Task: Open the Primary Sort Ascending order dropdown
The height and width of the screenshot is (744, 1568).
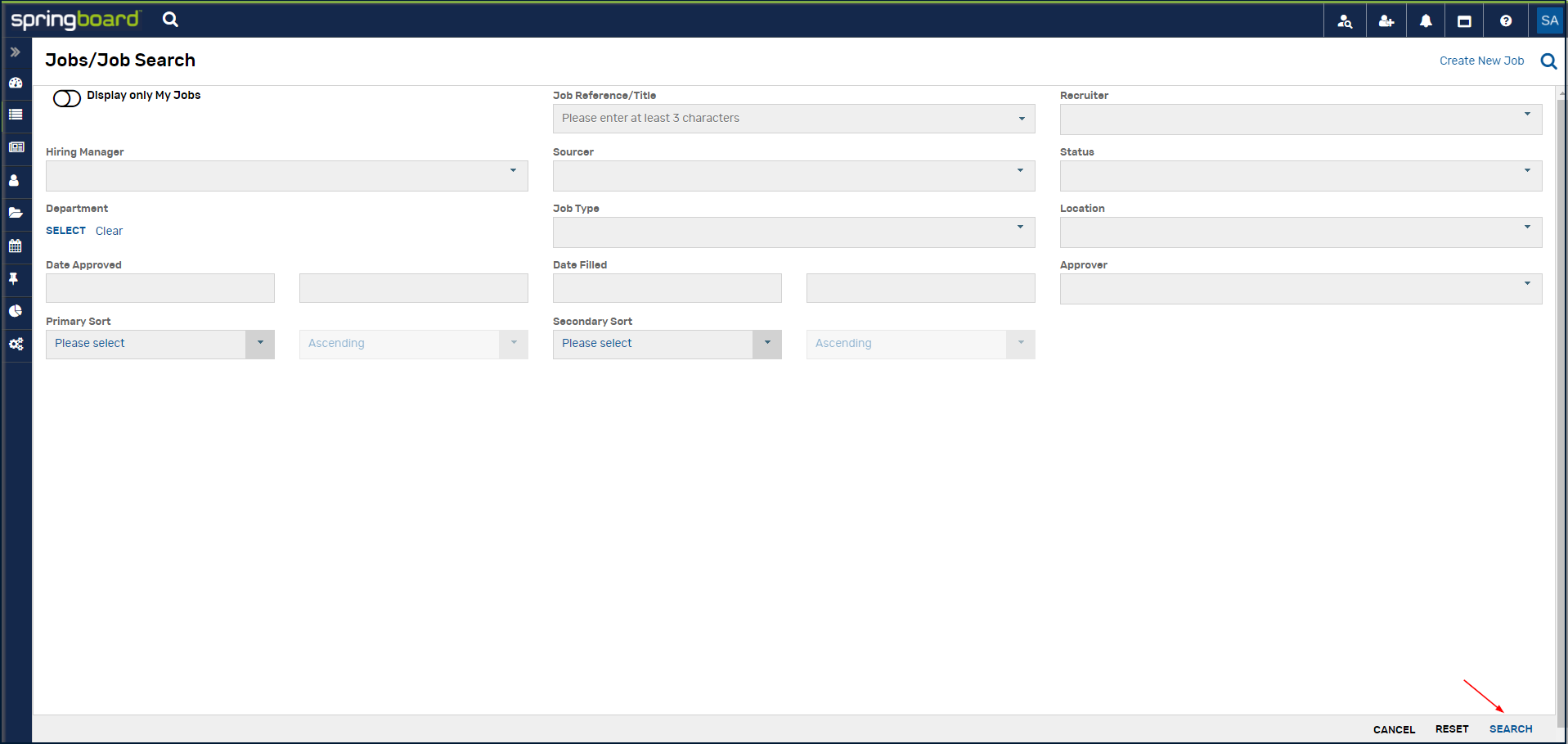Action: point(413,344)
